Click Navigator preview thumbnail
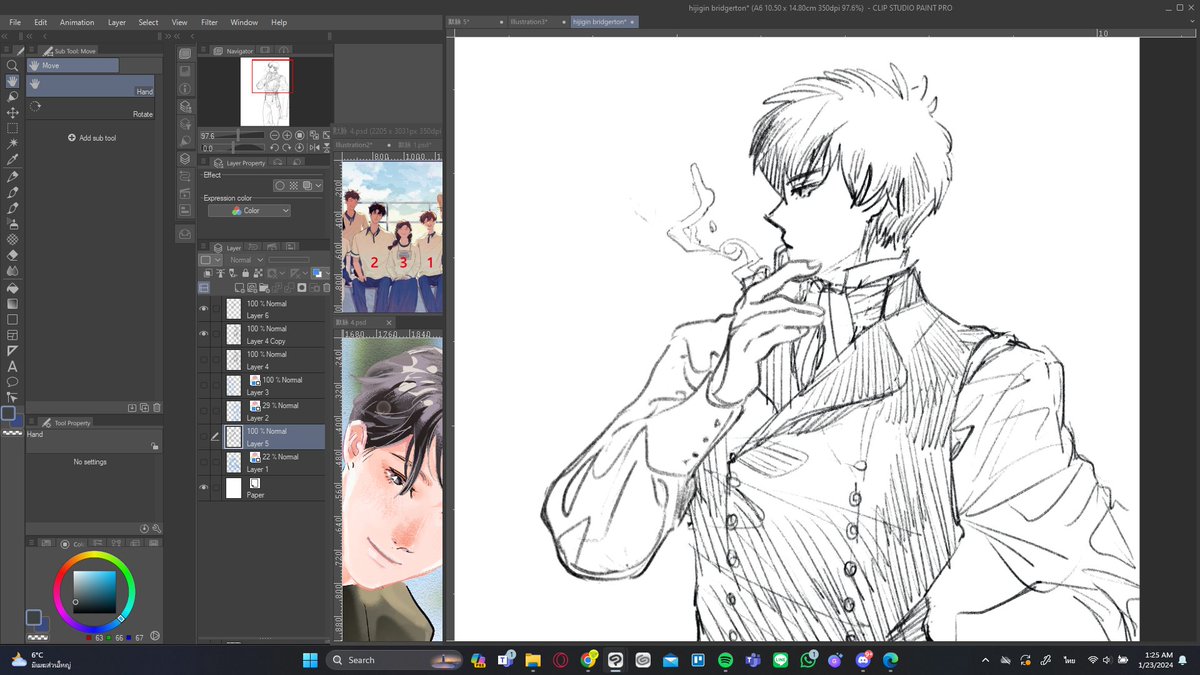The image size is (1200, 675). 265,91
